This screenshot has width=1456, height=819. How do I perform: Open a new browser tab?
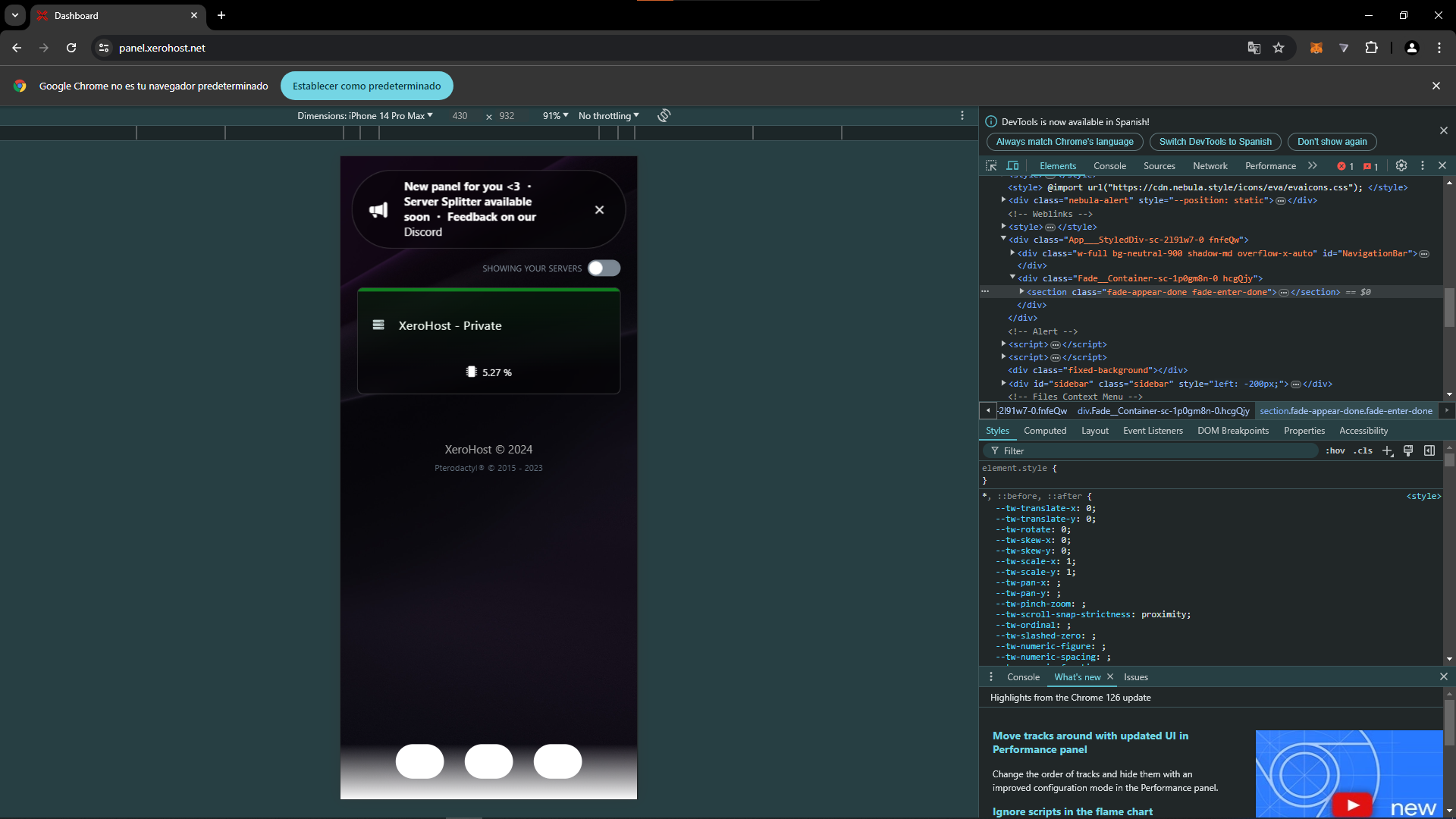click(x=221, y=15)
